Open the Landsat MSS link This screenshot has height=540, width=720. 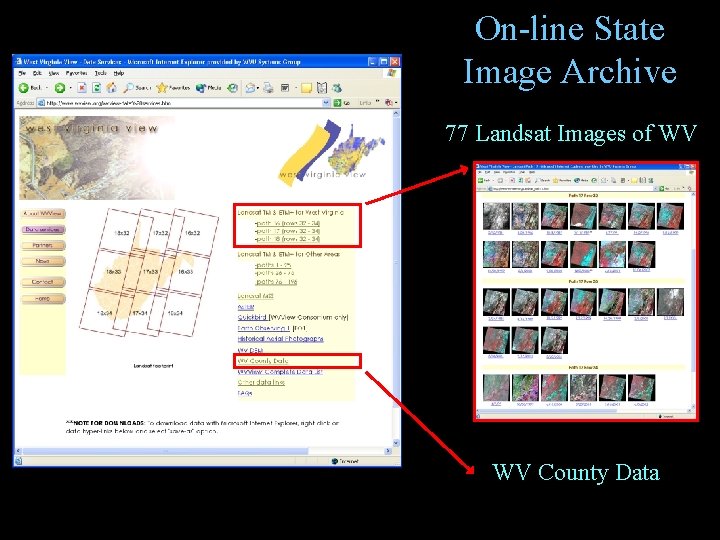pyautogui.click(x=256, y=296)
